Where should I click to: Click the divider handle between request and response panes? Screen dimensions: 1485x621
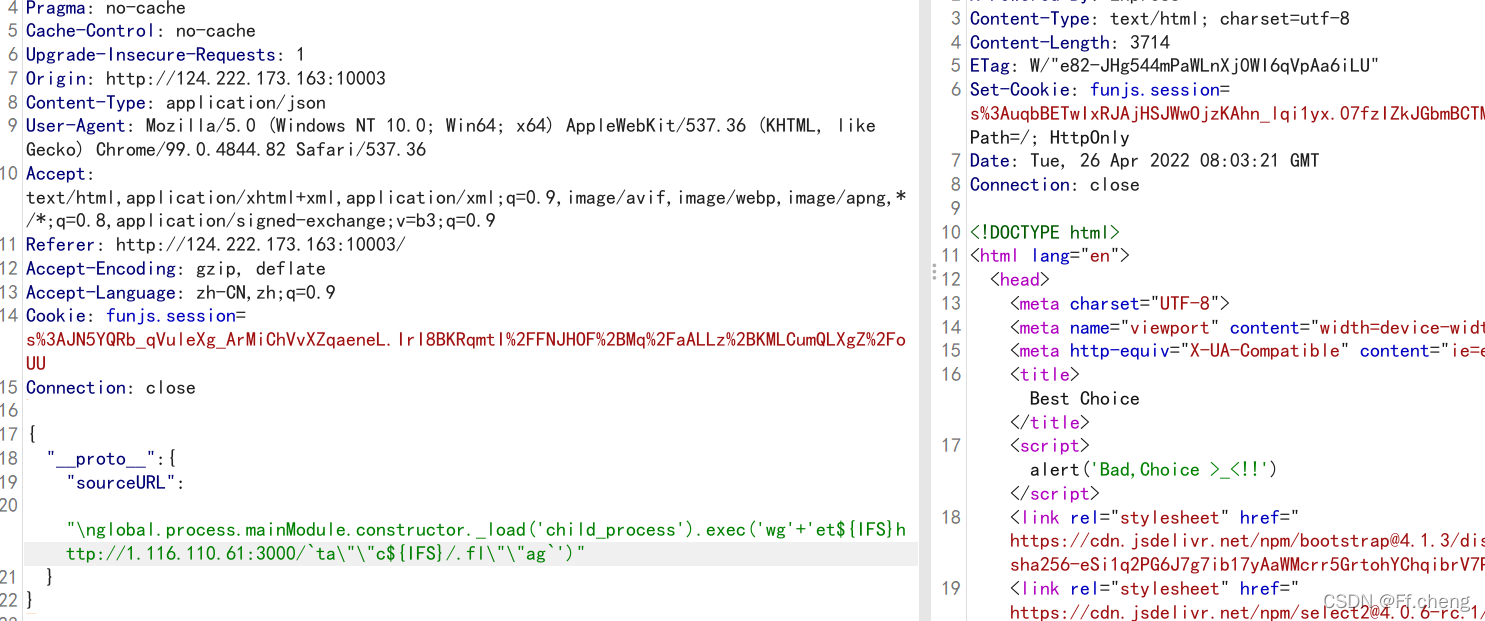point(934,272)
